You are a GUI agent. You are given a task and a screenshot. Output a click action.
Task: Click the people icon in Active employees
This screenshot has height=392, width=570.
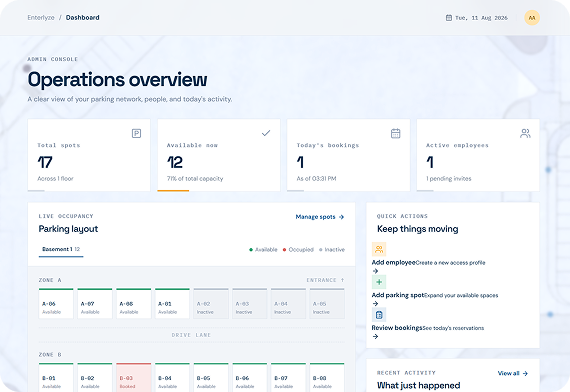(525, 133)
